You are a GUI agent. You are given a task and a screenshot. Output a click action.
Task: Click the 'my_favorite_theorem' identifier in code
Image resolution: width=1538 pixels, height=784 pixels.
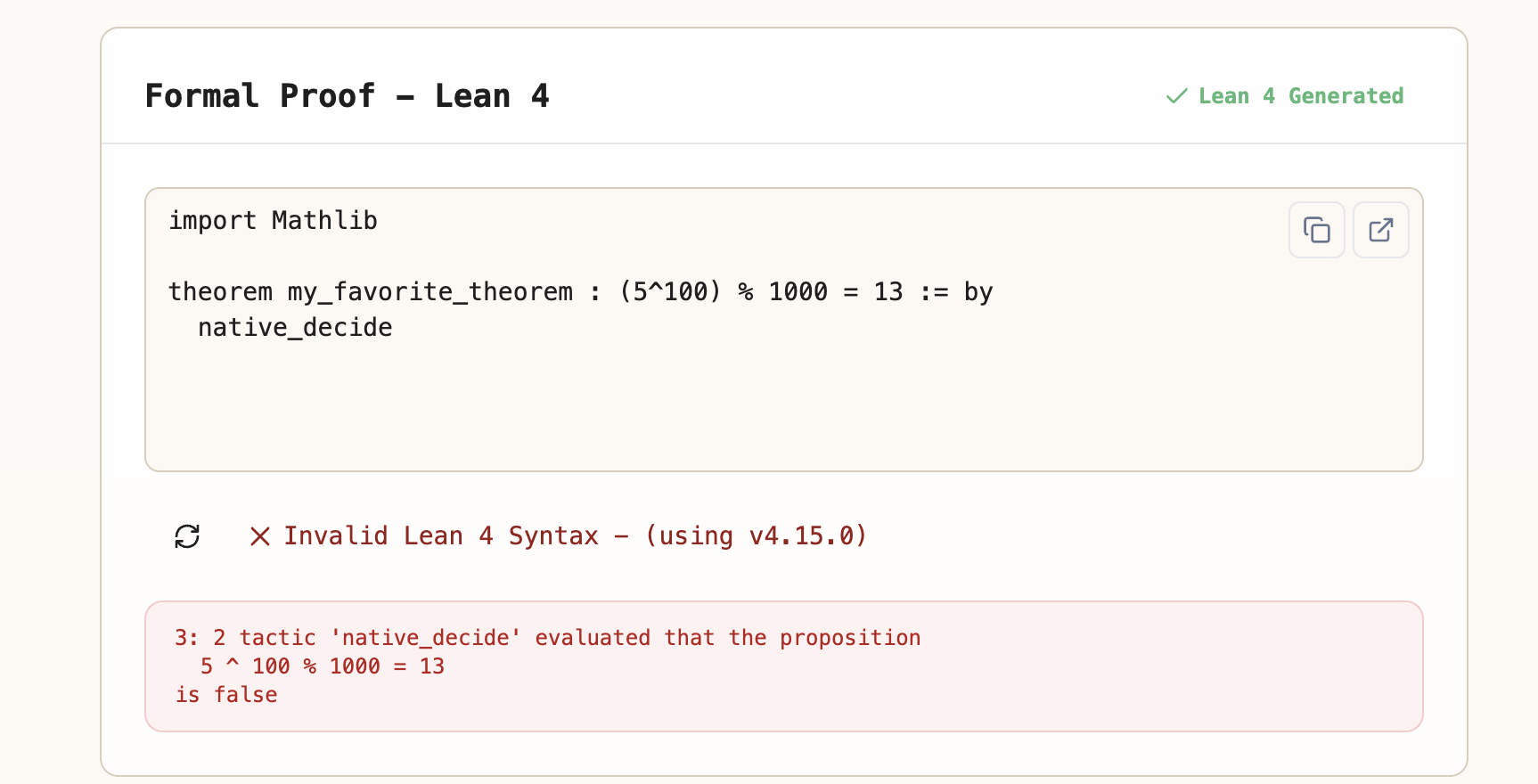(429, 292)
